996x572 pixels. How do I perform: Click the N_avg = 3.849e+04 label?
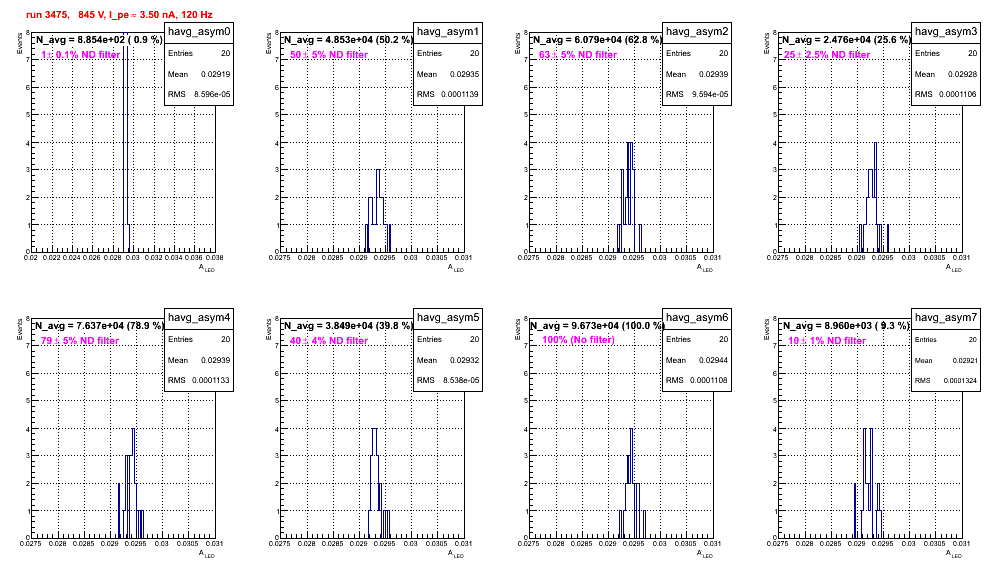(x=348, y=326)
